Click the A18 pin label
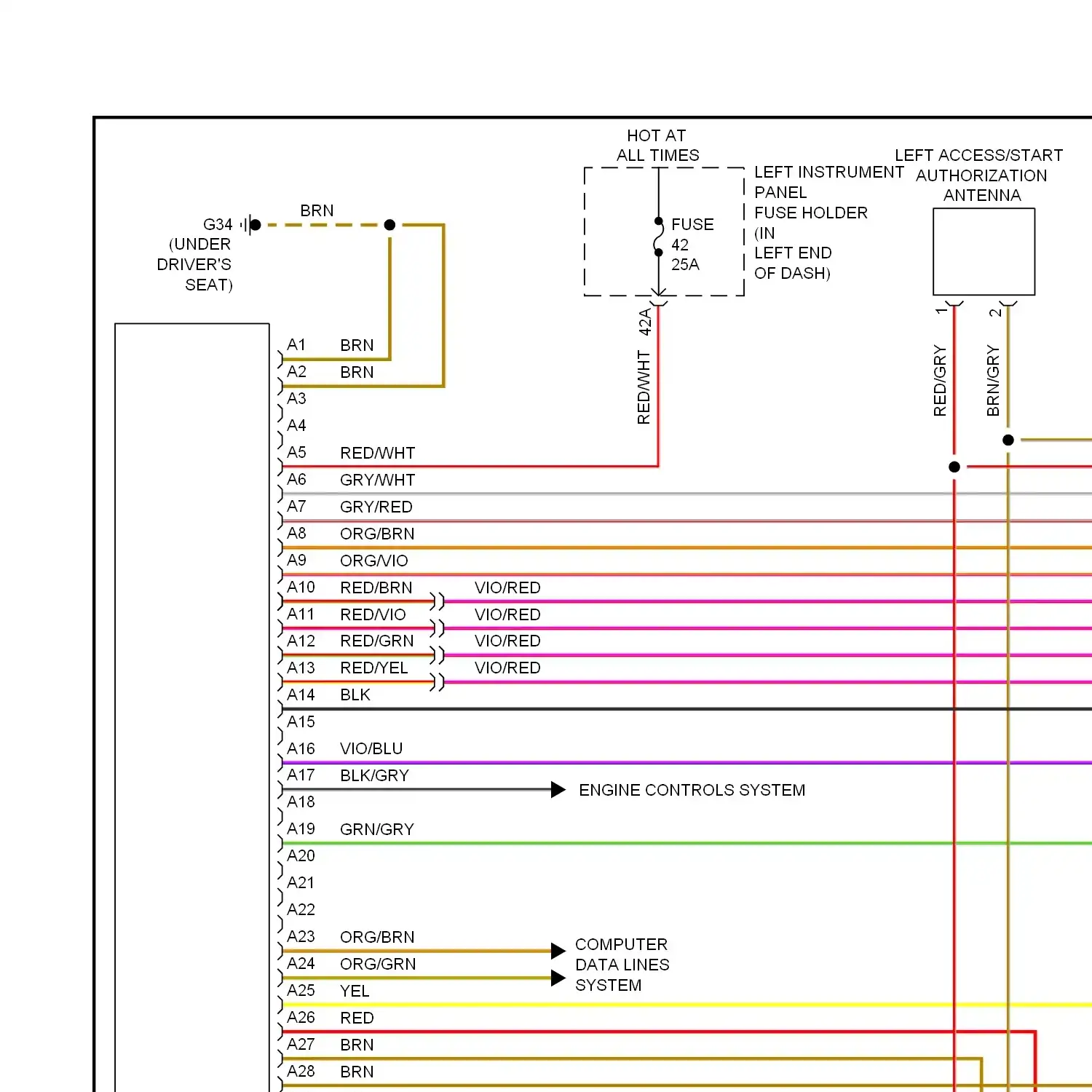The height and width of the screenshot is (1092, 1092). coord(301,802)
